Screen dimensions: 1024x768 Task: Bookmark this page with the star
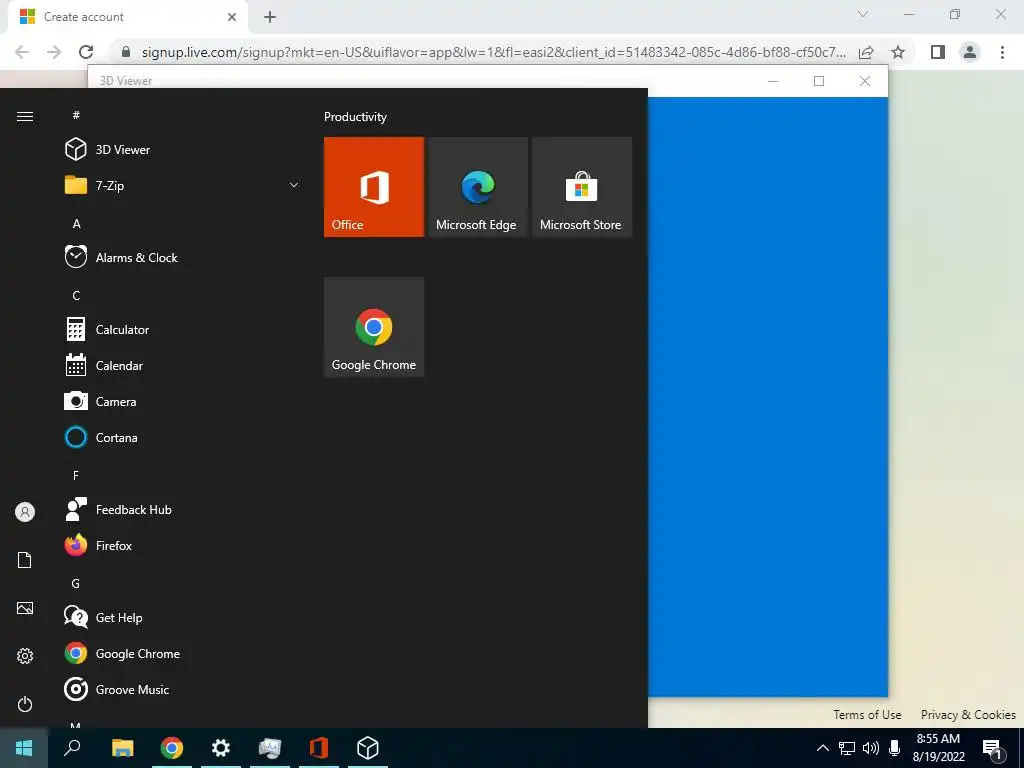(x=898, y=52)
